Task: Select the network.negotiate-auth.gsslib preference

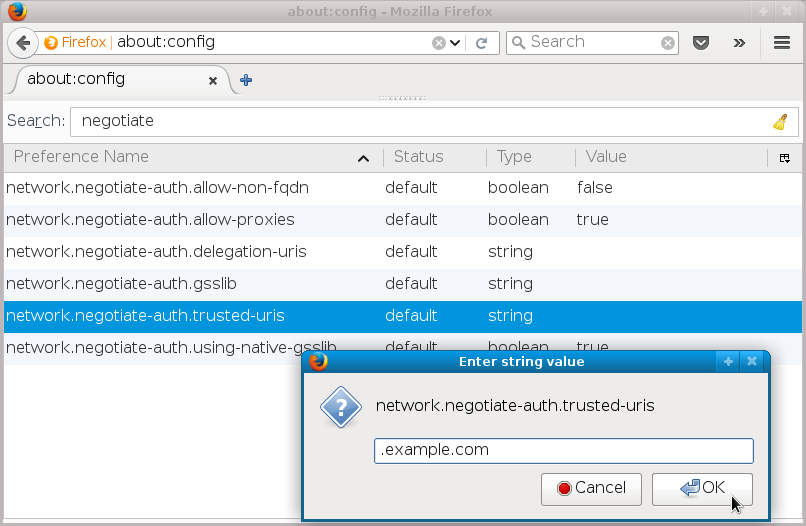Action: click(403, 284)
